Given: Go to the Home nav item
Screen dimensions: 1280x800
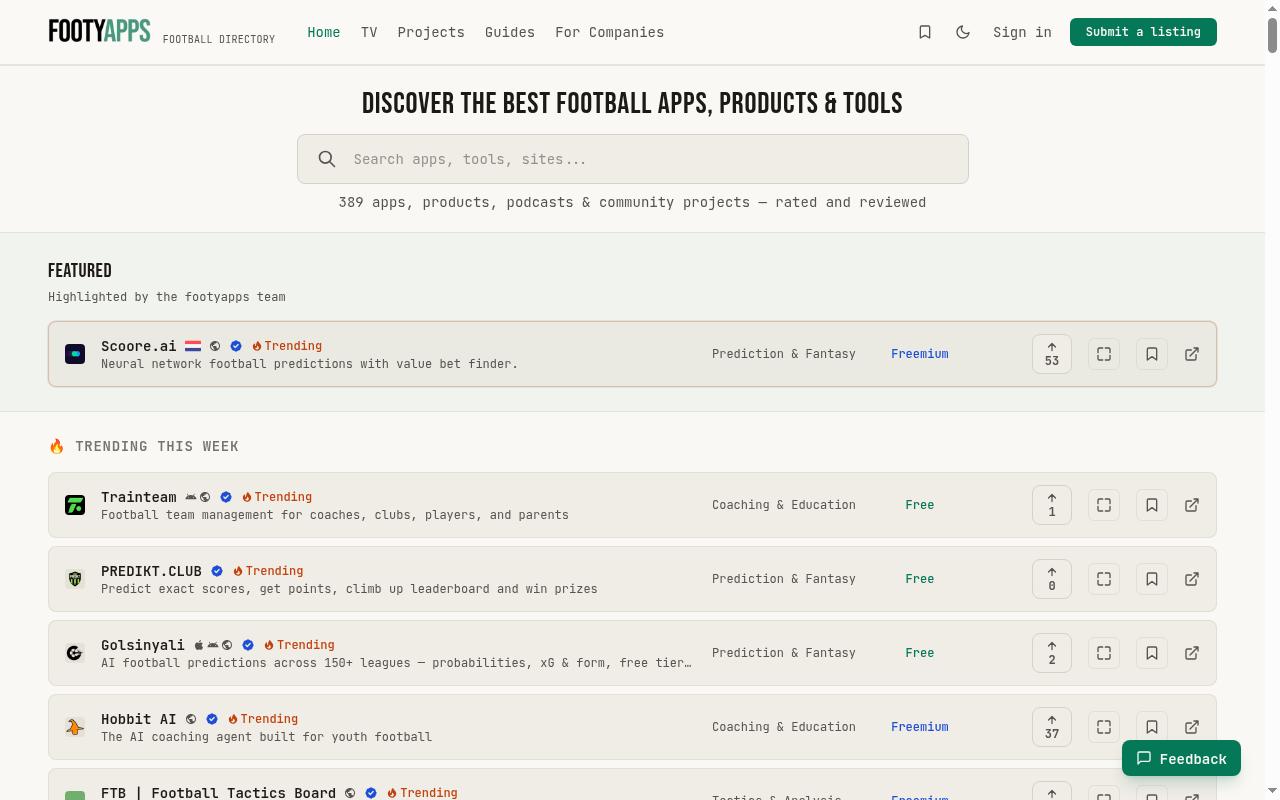Looking at the screenshot, I should tap(324, 32).
